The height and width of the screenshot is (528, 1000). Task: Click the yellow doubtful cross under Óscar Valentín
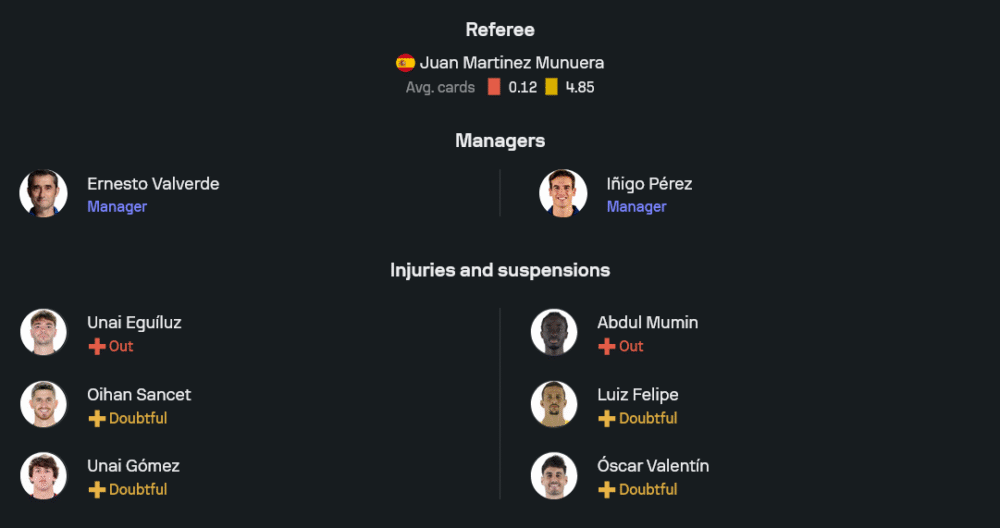607,490
